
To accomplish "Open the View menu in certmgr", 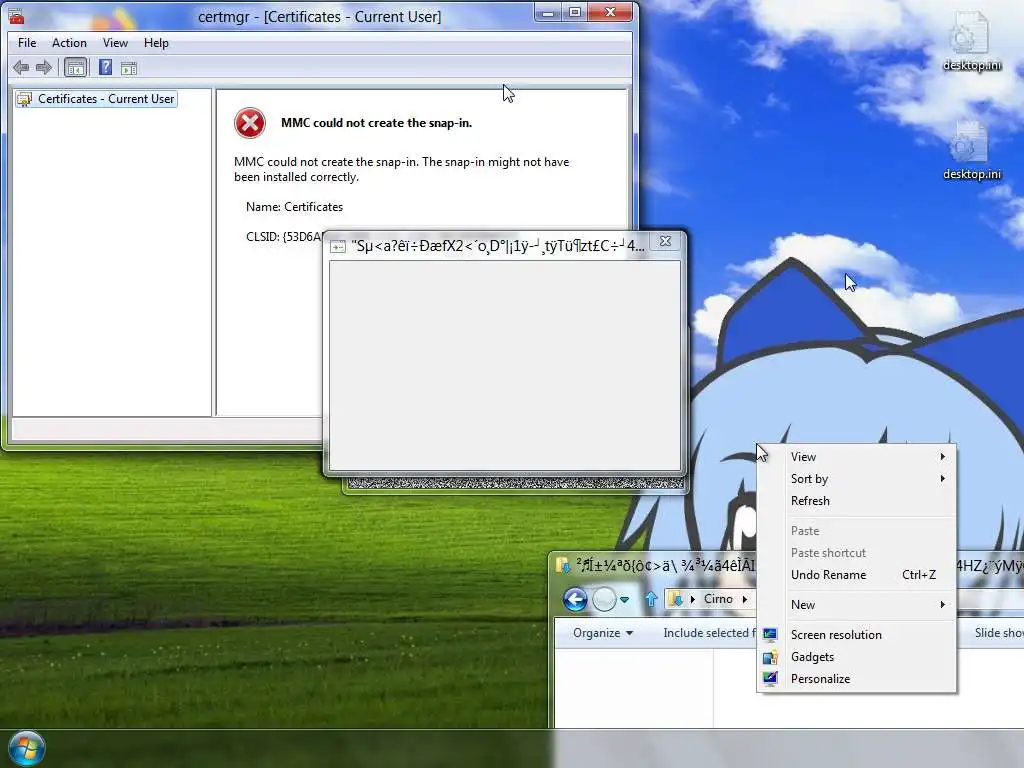I will [x=115, y=42].
